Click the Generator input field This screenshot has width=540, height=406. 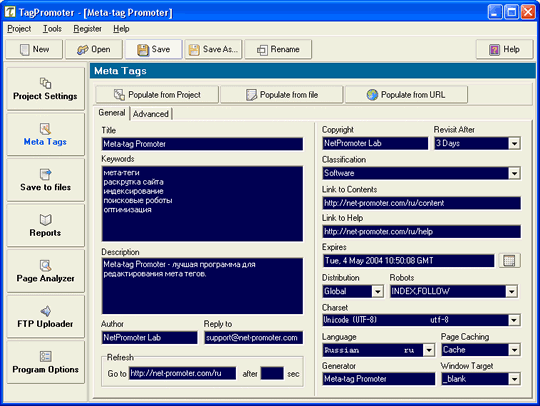(x=379, y=379)
